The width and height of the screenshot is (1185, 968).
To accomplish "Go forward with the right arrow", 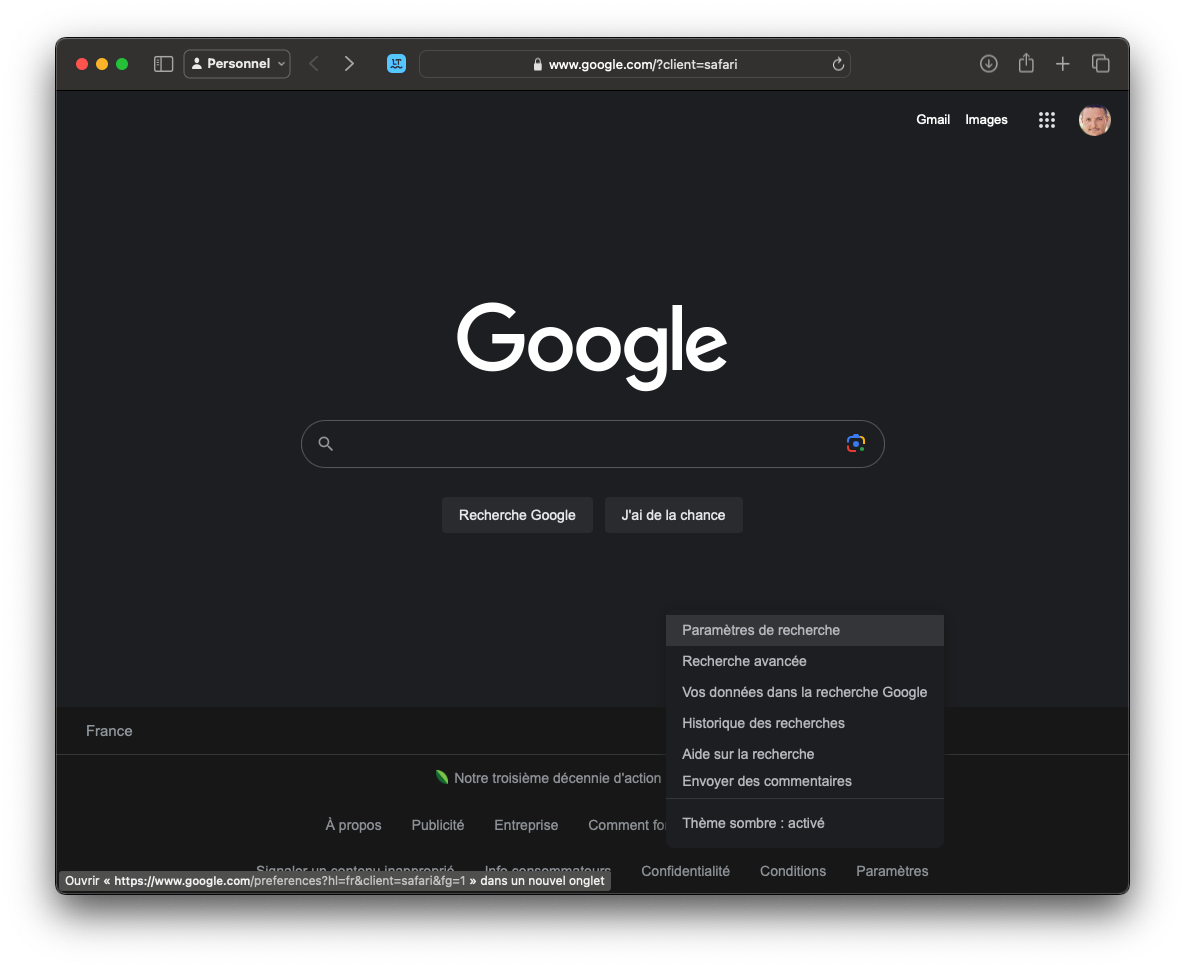I will click(x=349, y=64).
